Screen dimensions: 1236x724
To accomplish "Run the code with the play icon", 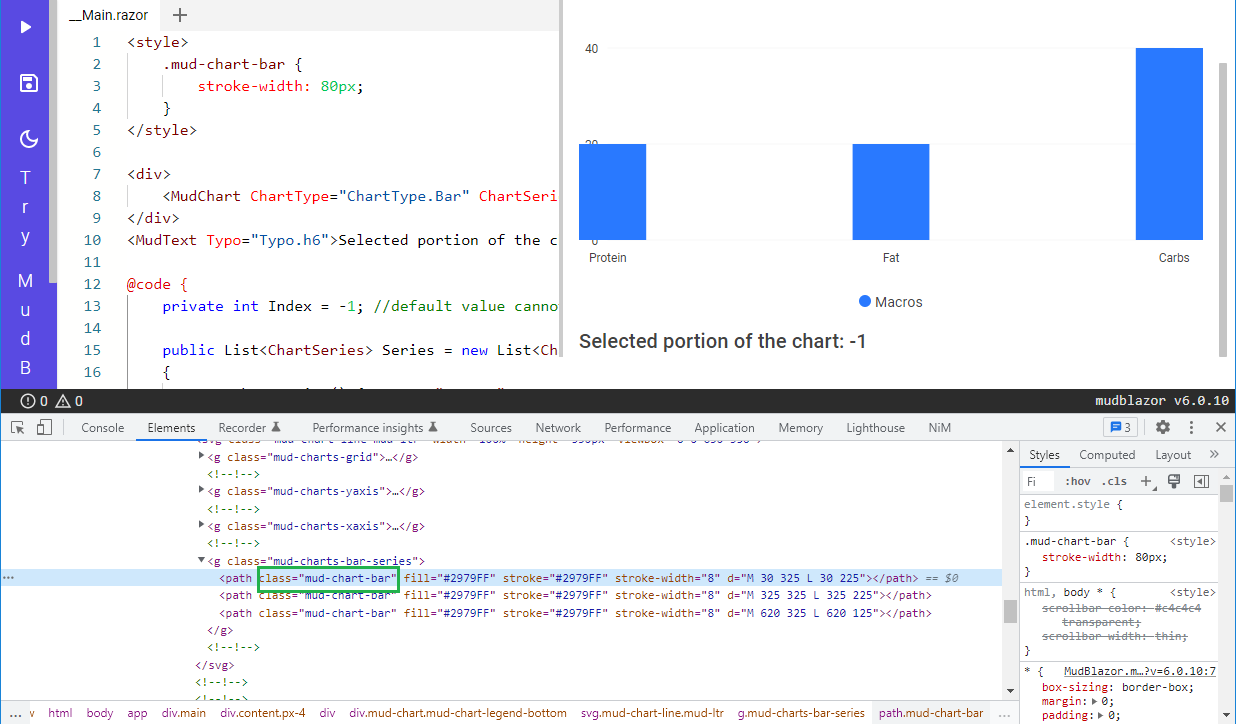I will click(x=25, y=27).
